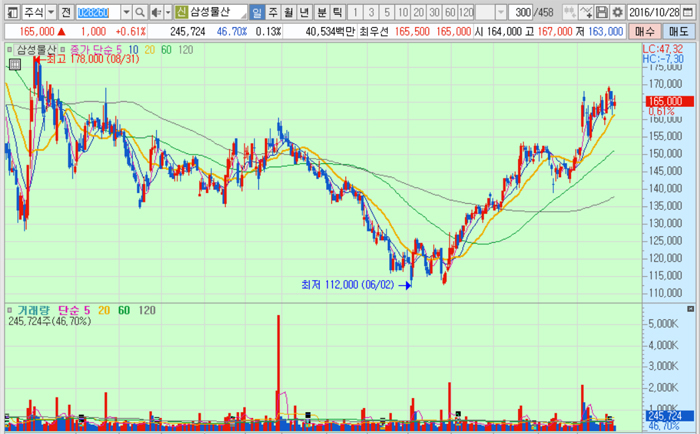Toggle the left panel layout icon

coord(12,12)
